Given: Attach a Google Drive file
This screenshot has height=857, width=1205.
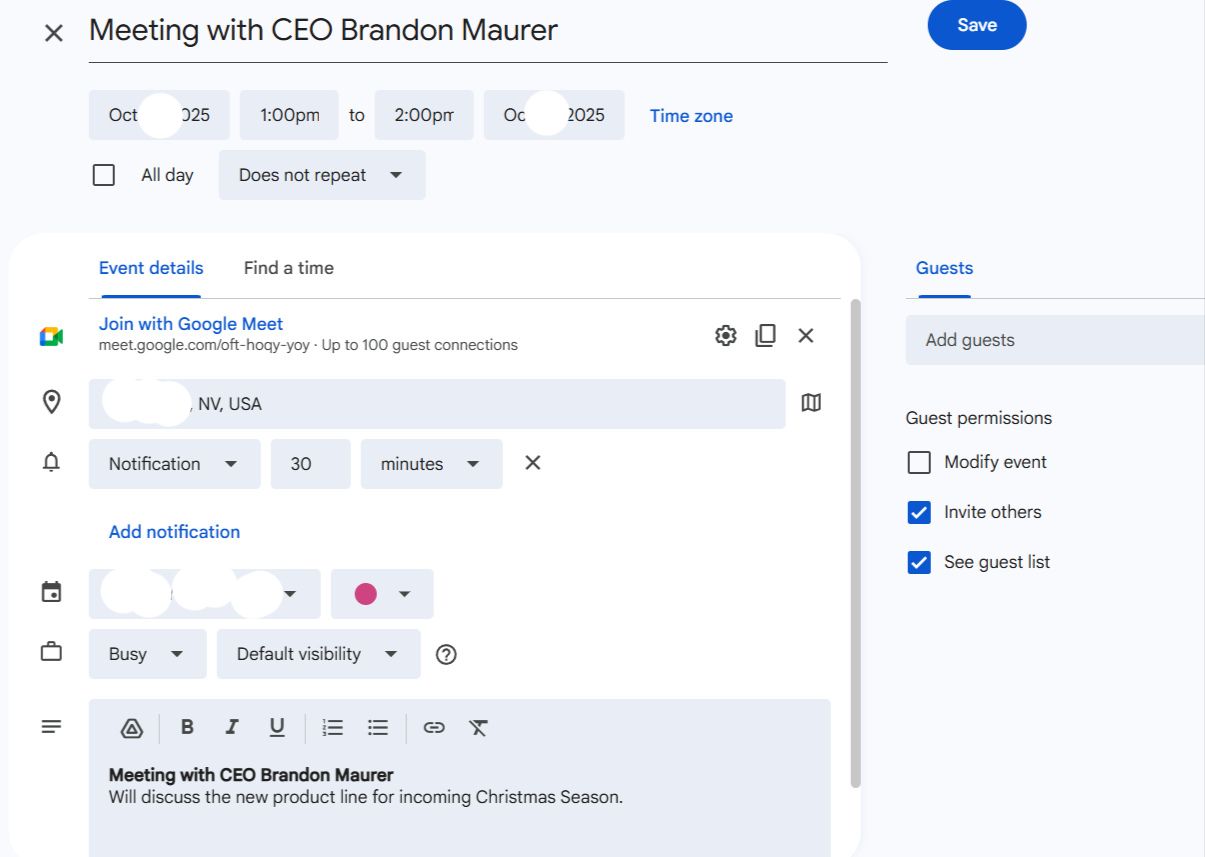Looking at the screenshot, I should [131, 728].
